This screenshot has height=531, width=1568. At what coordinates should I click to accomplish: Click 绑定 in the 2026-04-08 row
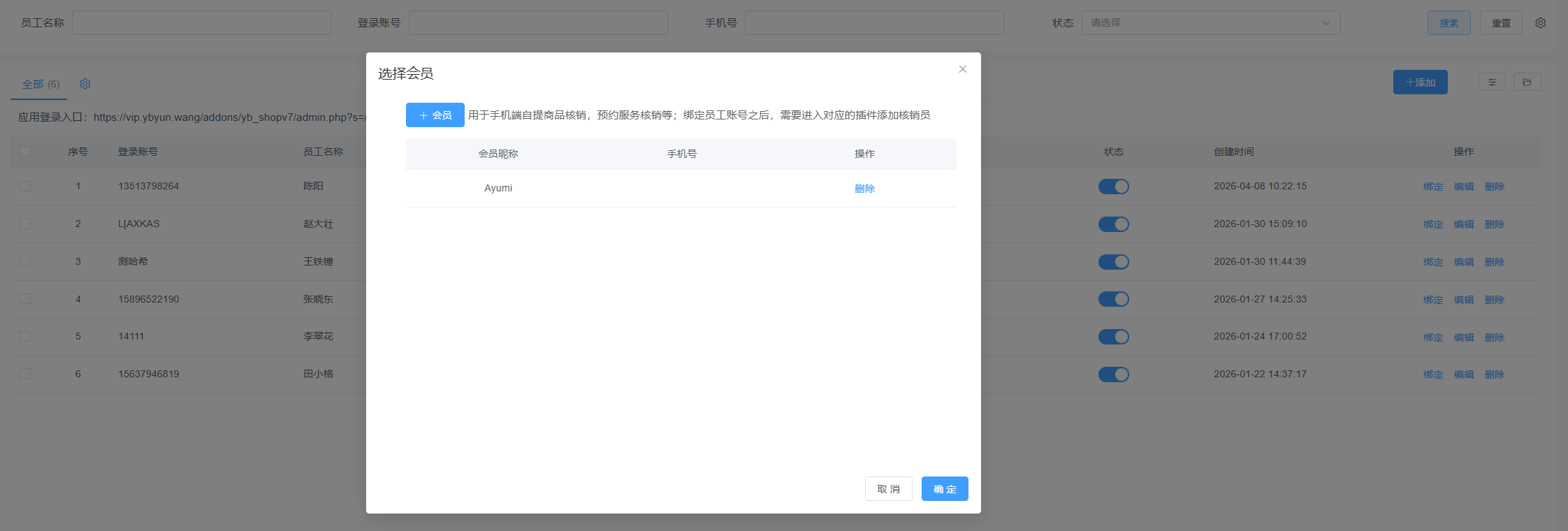1433,187
